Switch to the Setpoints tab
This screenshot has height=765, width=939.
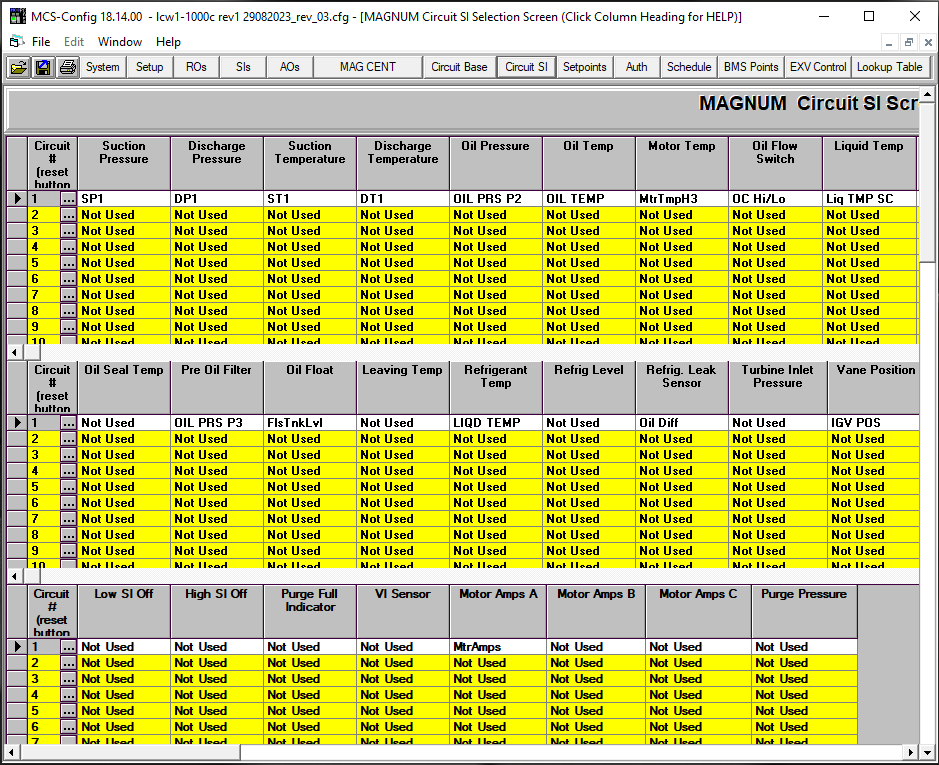(x=584, y=67)
